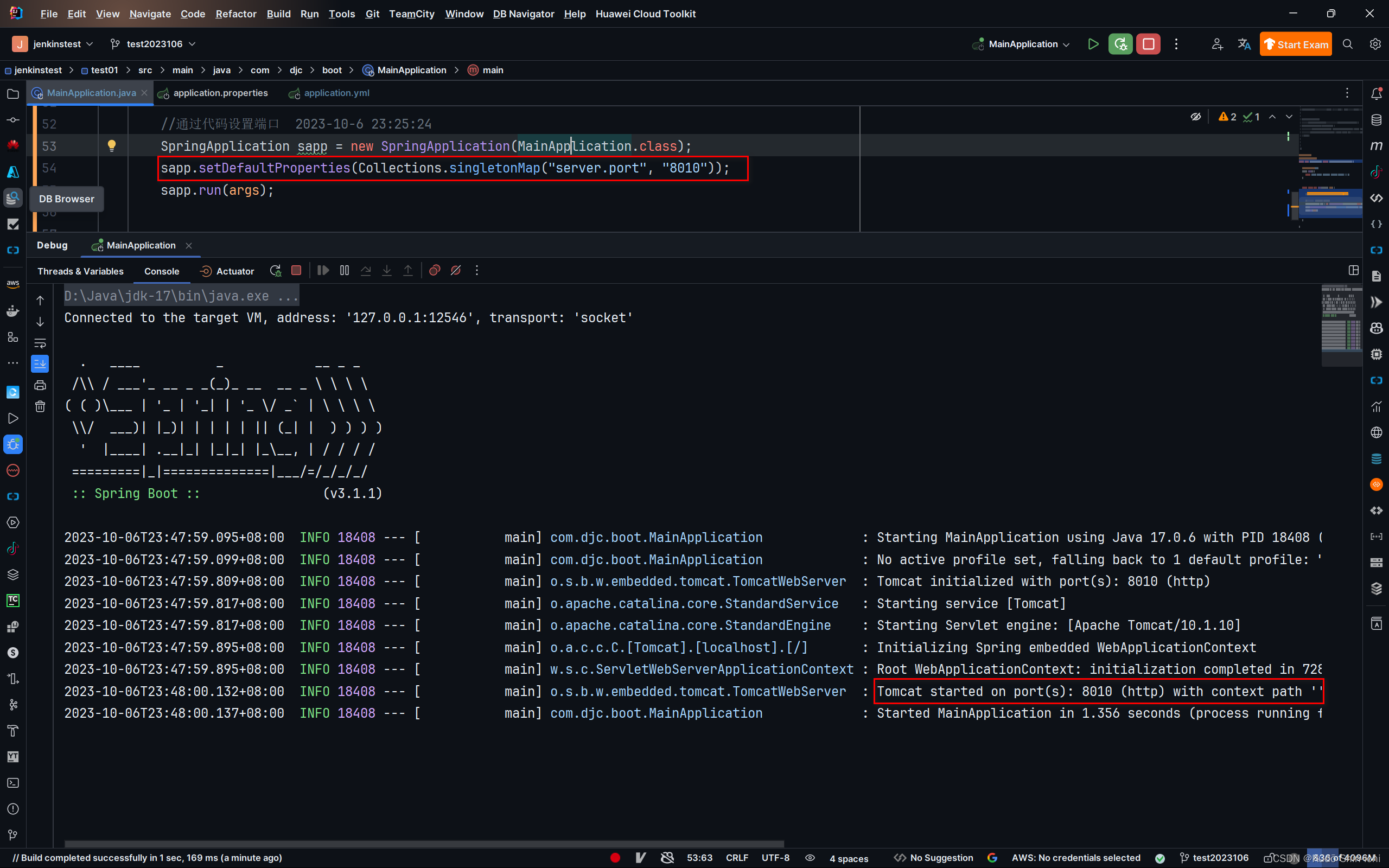Open the Project tool window folder icon
1389x868 pixels.
(12, 93)
